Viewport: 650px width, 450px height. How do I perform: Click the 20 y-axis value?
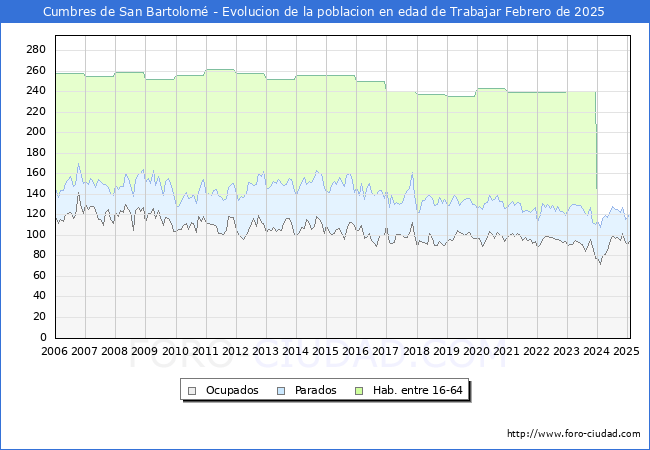39,317
